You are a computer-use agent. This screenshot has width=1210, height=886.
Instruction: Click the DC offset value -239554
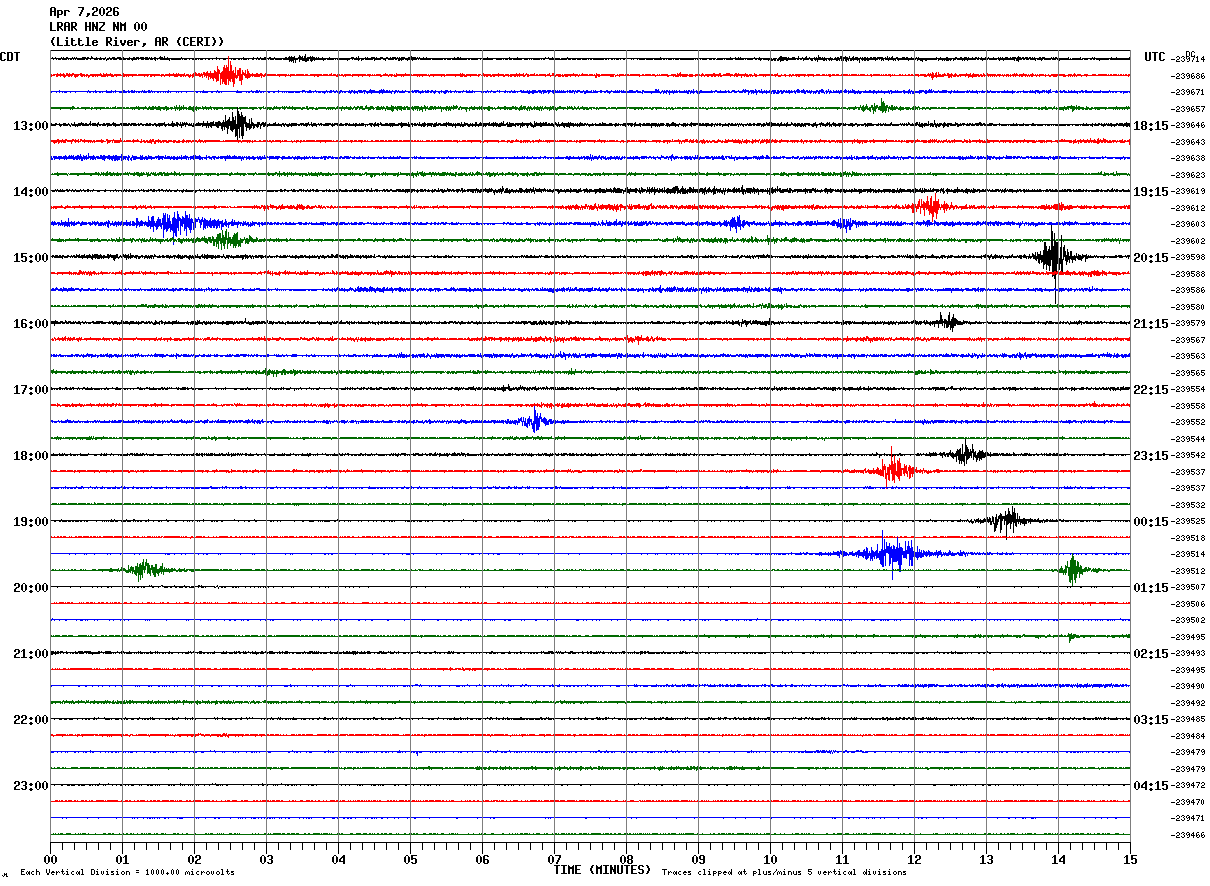[x=1189, y=390]
